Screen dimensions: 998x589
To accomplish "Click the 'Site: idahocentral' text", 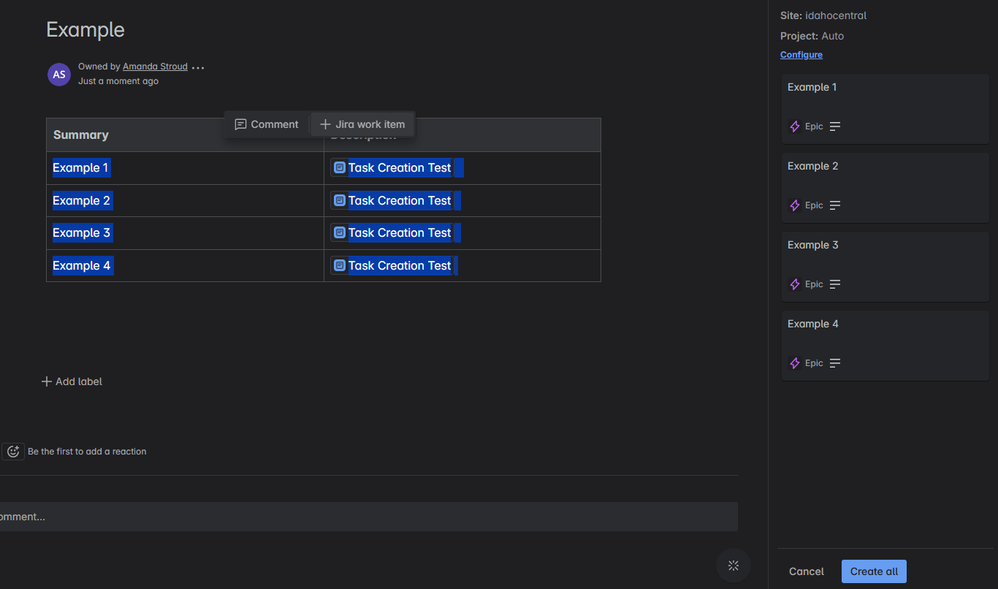I will pyautogui.click(x=823, y=15).
